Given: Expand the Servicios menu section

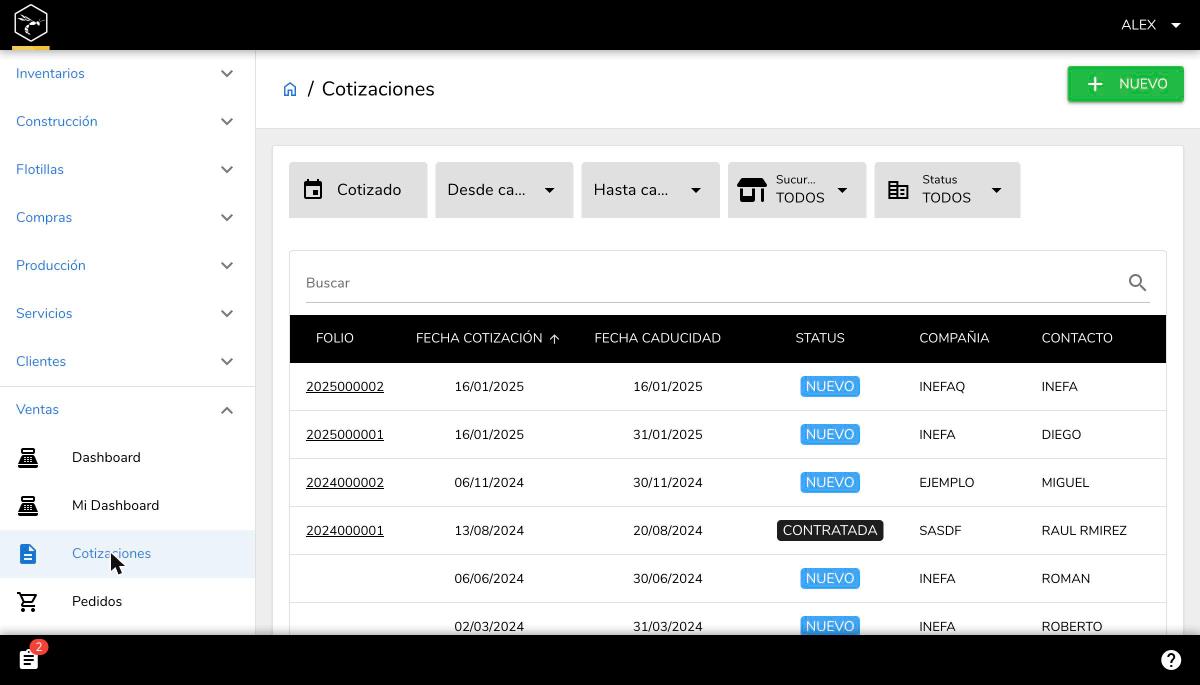Looking at the screenshot, I should (x=127, y=313).
